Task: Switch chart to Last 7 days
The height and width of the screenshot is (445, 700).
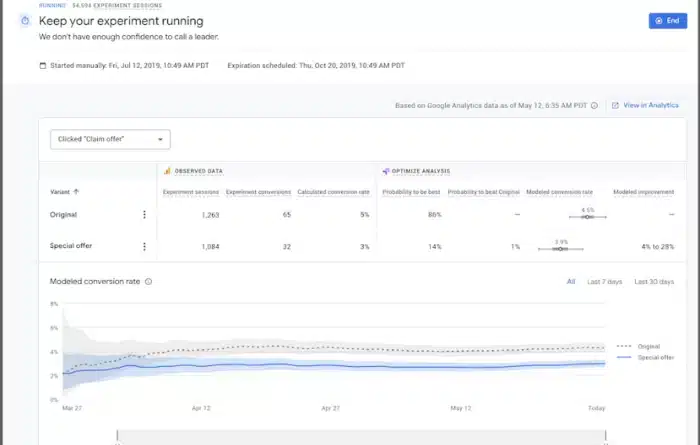Action: coord(604,282)
